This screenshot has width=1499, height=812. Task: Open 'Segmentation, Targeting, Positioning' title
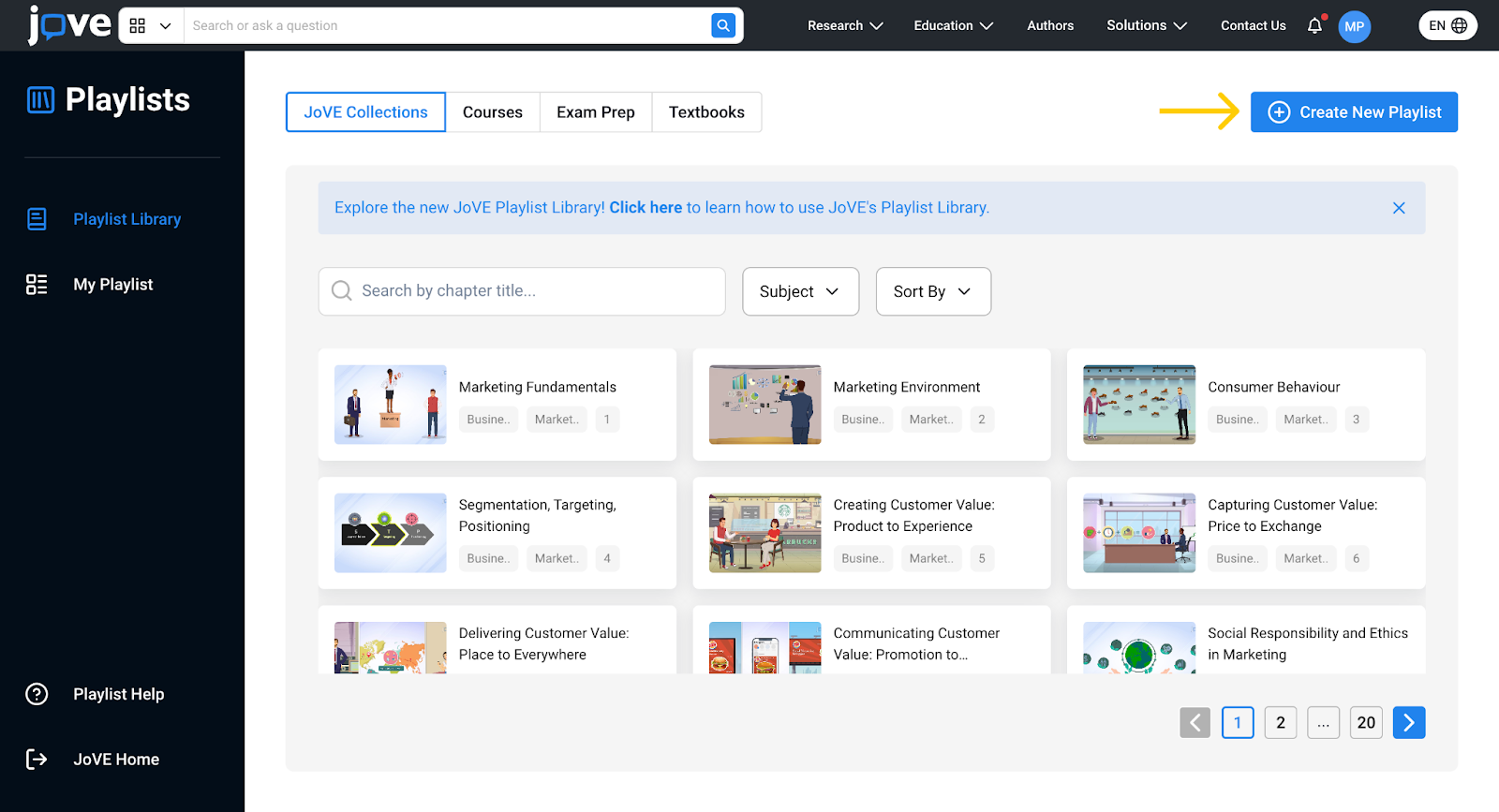point(538,516)
